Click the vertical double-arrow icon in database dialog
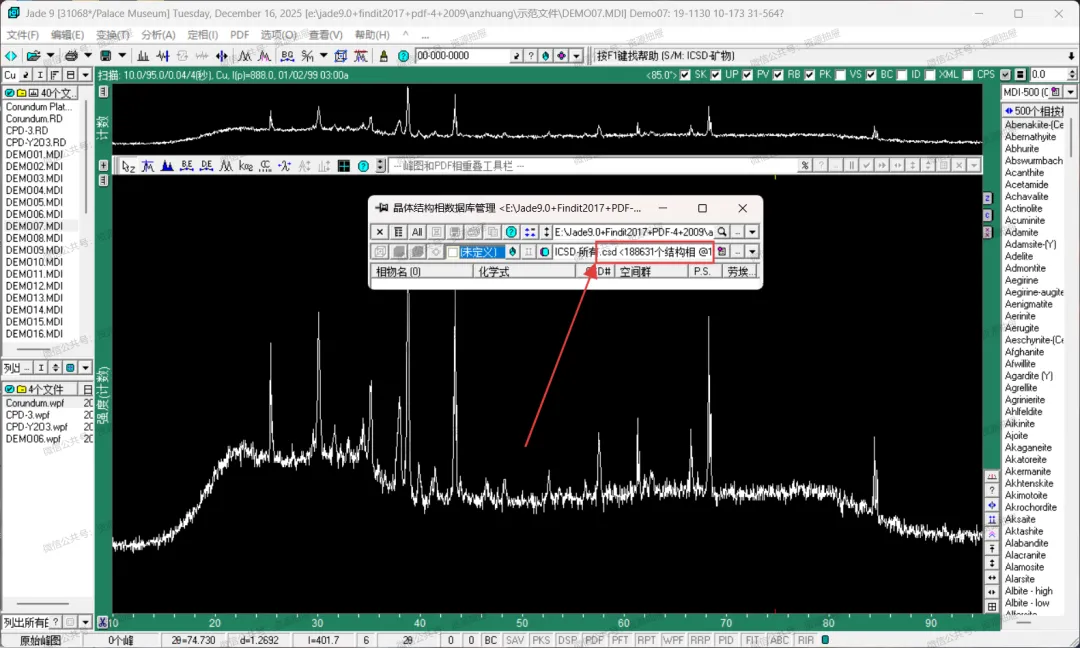1080x648 pixels. (x=546, y=232)
